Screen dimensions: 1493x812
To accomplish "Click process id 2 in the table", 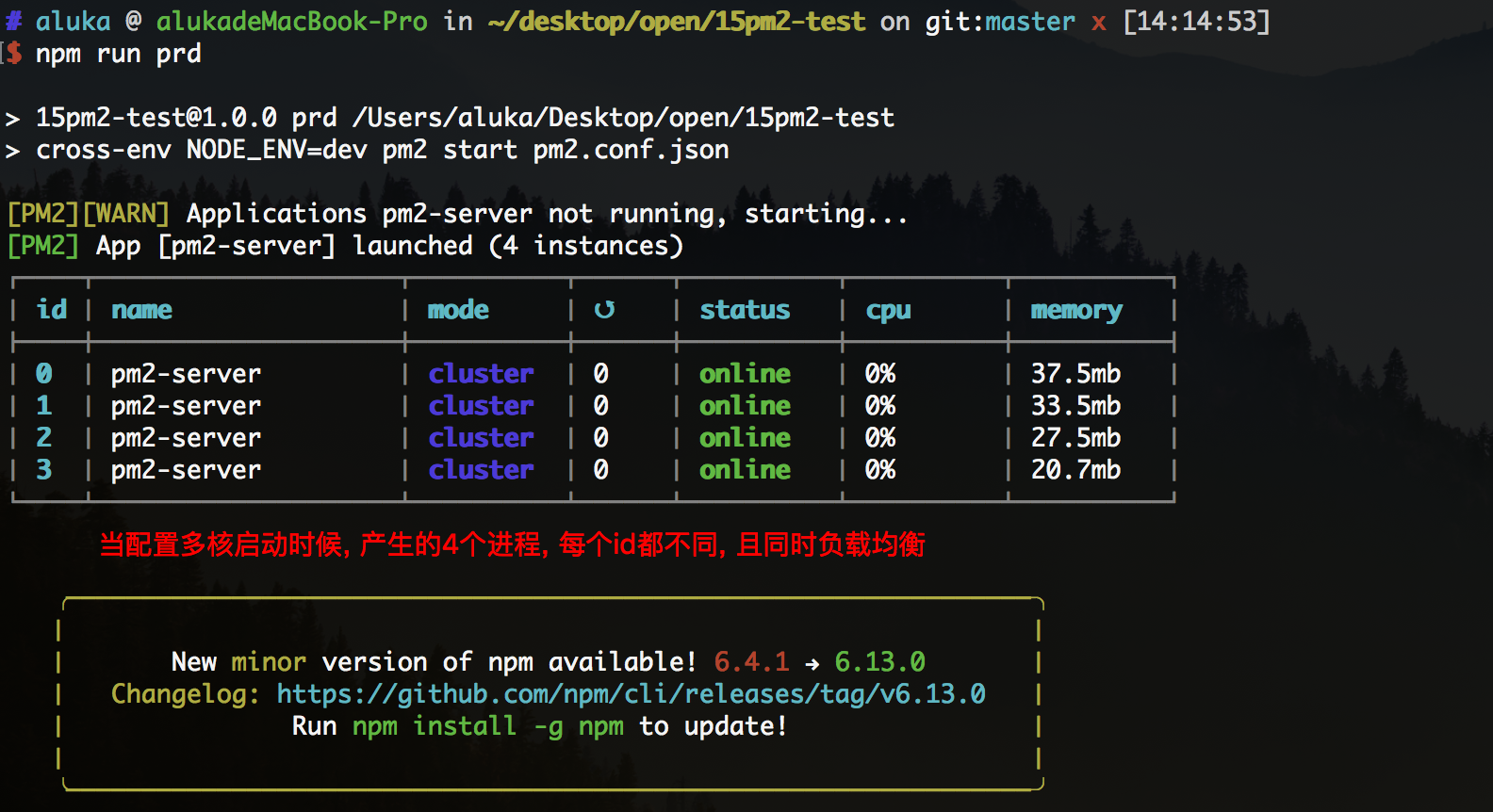I will click(x=43, y=438).
